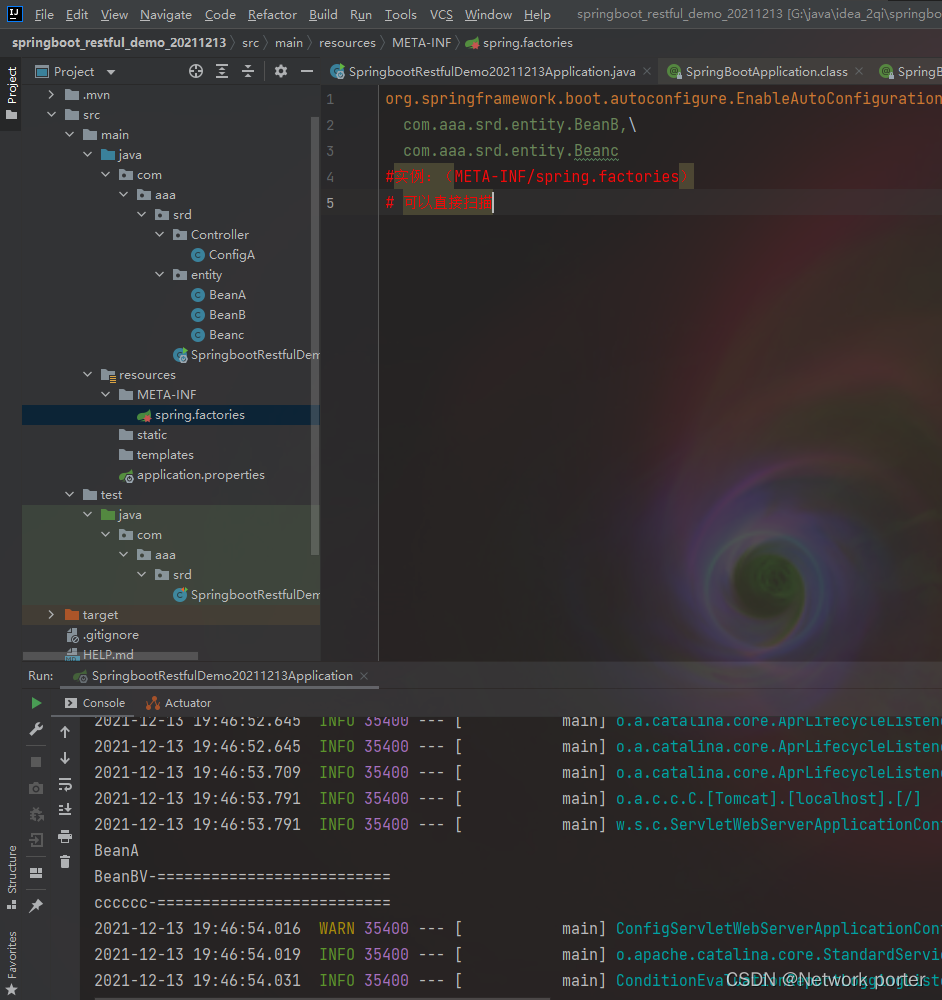Viewport: 942px width, 1000px height.
Task: Select the Actuator tab
Action: tap(179, 703)
